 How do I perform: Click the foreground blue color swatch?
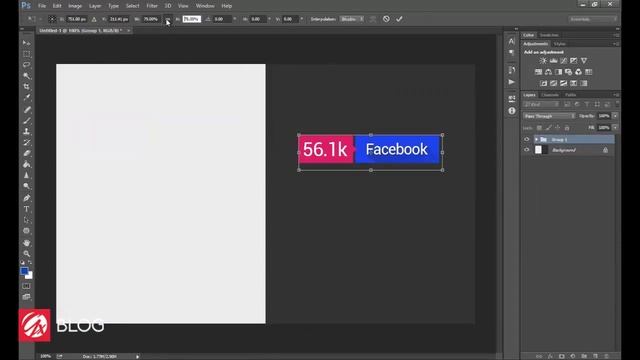click(24, 271)
